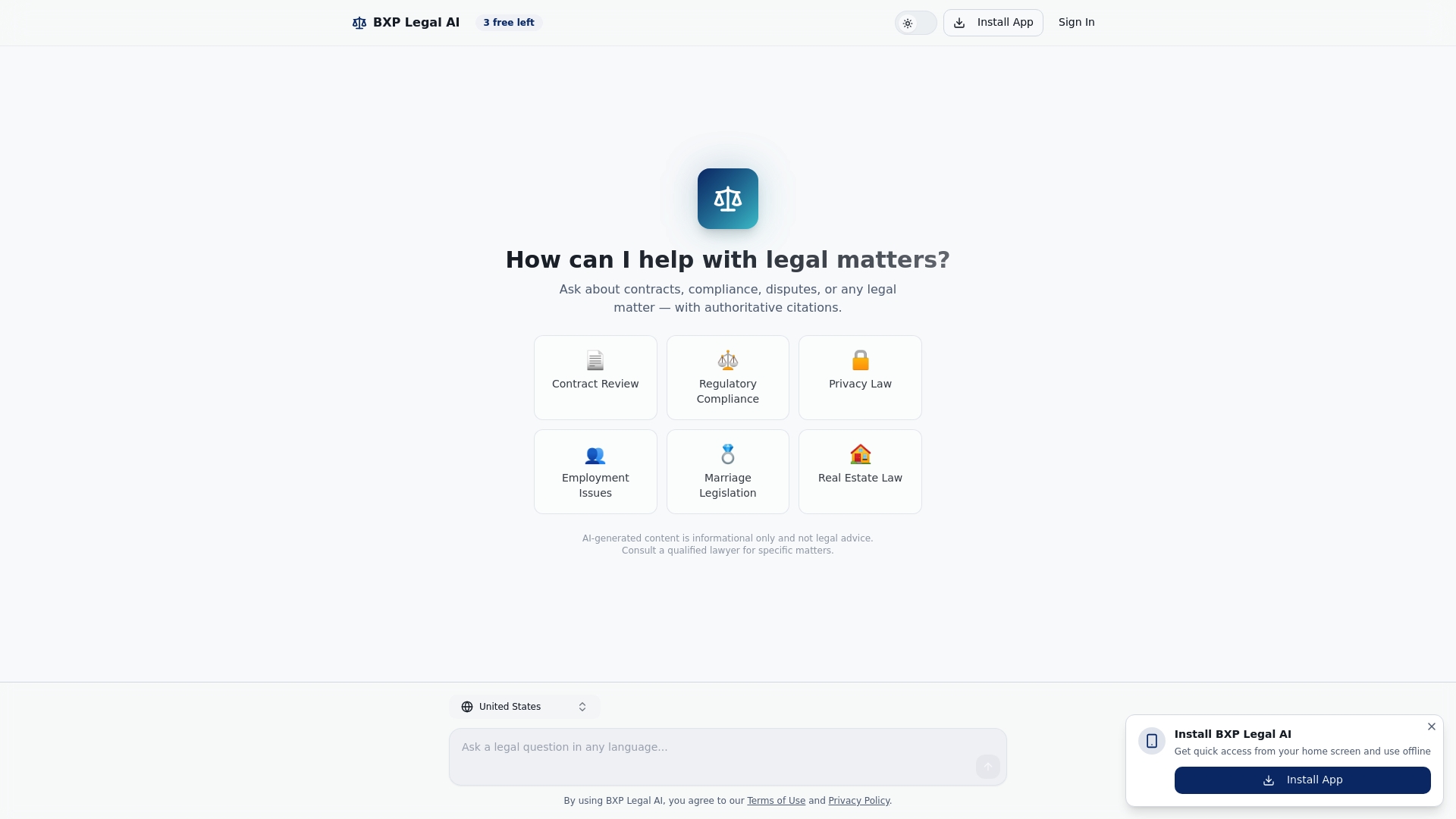Open the Terms of Use link
1456x819 pixels.
776,801
